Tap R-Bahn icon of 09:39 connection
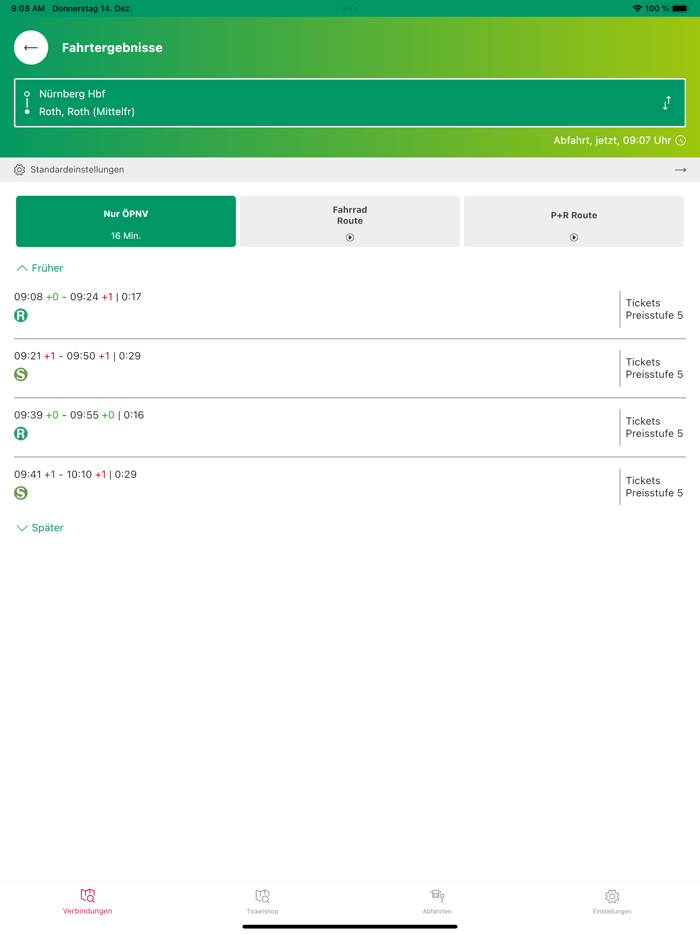Image resolution: width=700 pixels, height=934 pixels. tap(21, 433)
